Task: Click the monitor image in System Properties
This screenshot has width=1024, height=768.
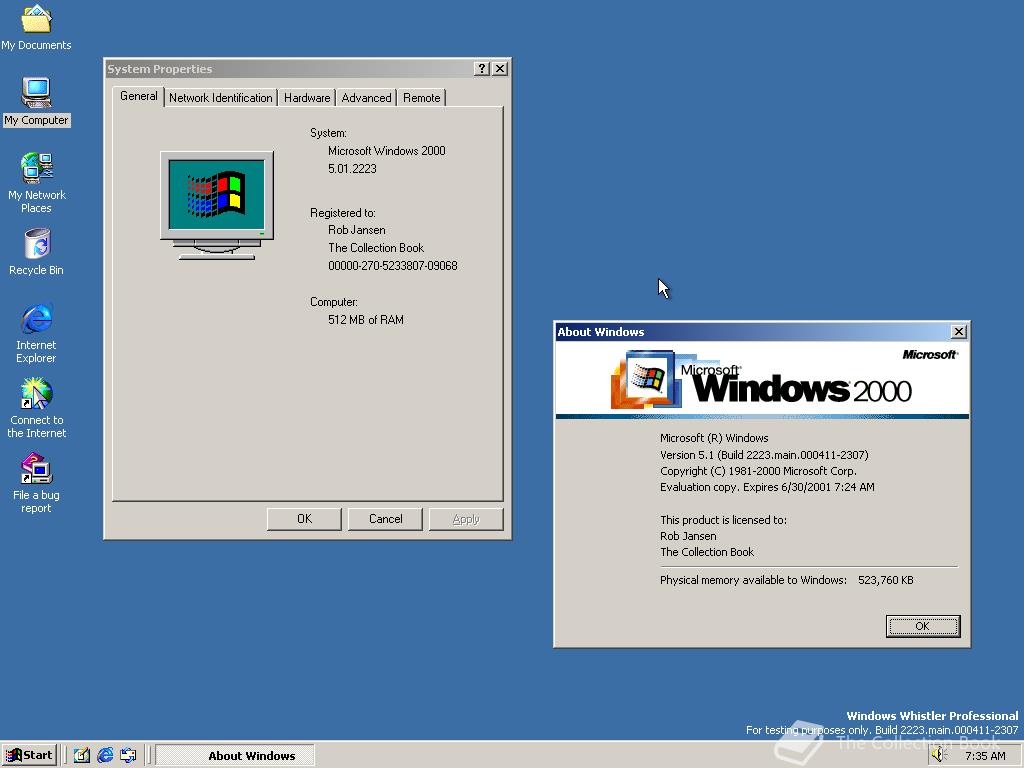Action: [217, 205]
